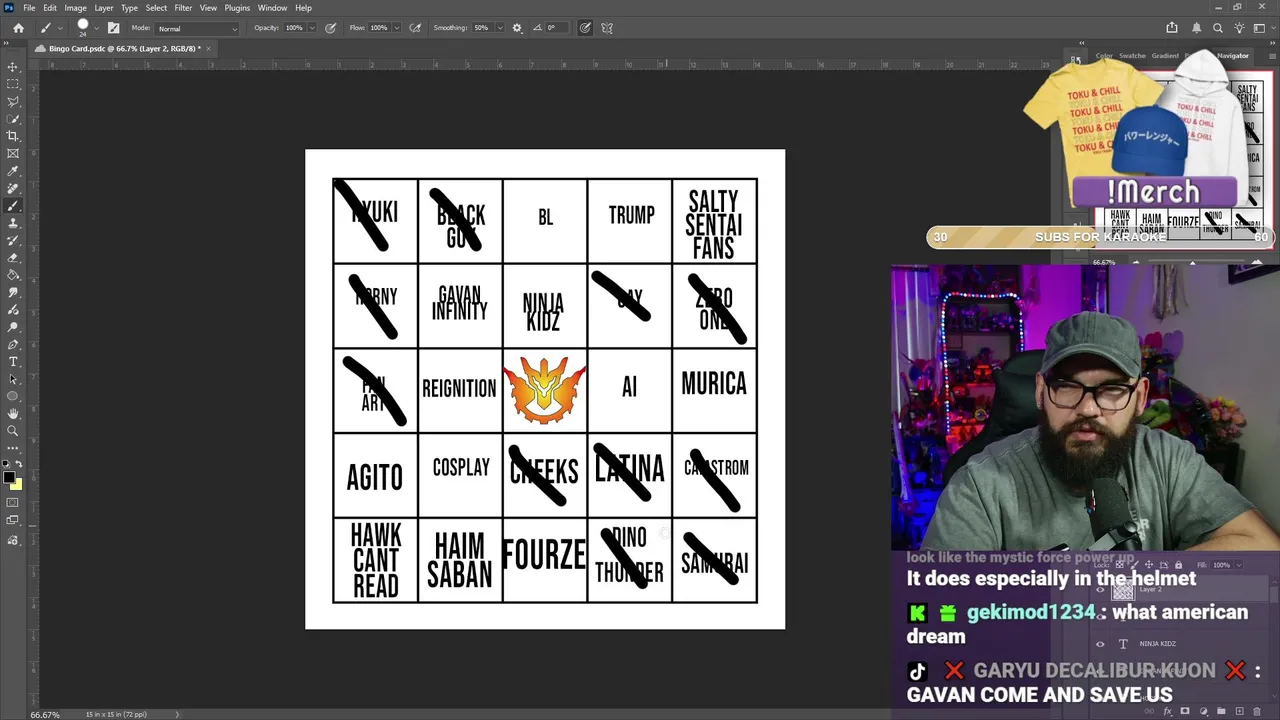The image size is (1280, 720).
Task: Add layer style with the fx icon
Action: pos(1168,712)
